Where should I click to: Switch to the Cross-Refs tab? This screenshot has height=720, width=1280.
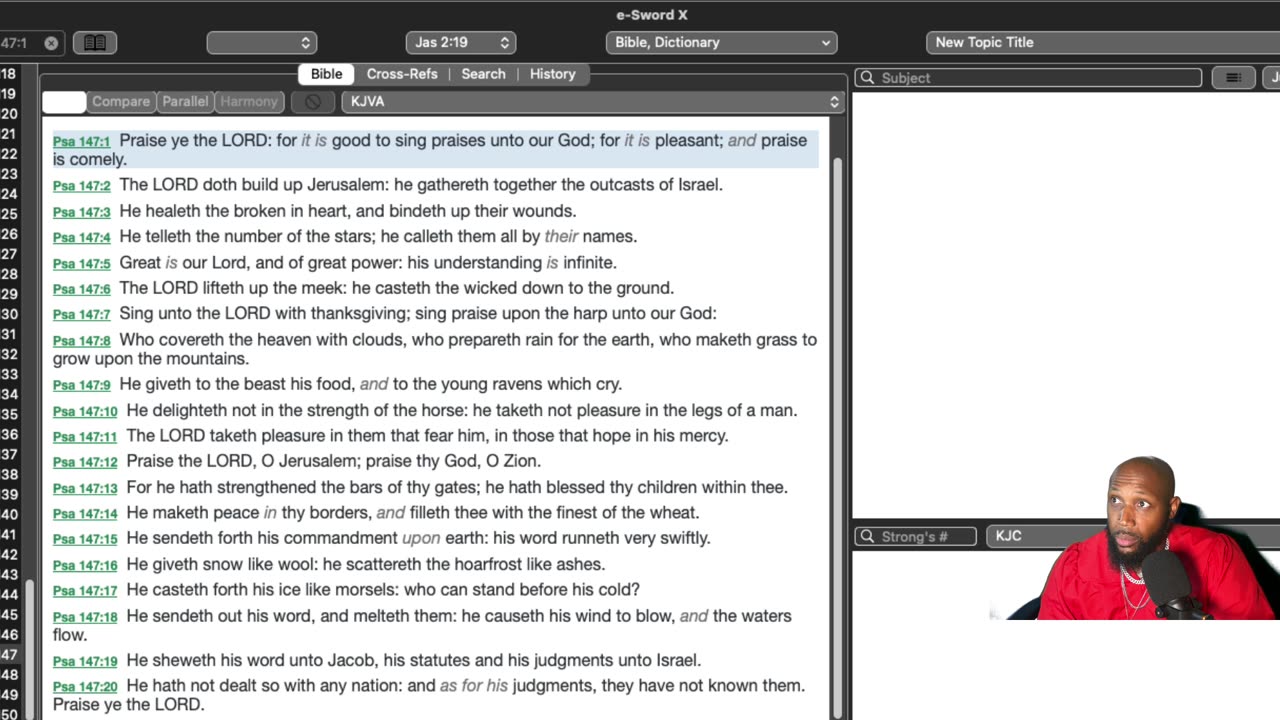pos(402,74)
